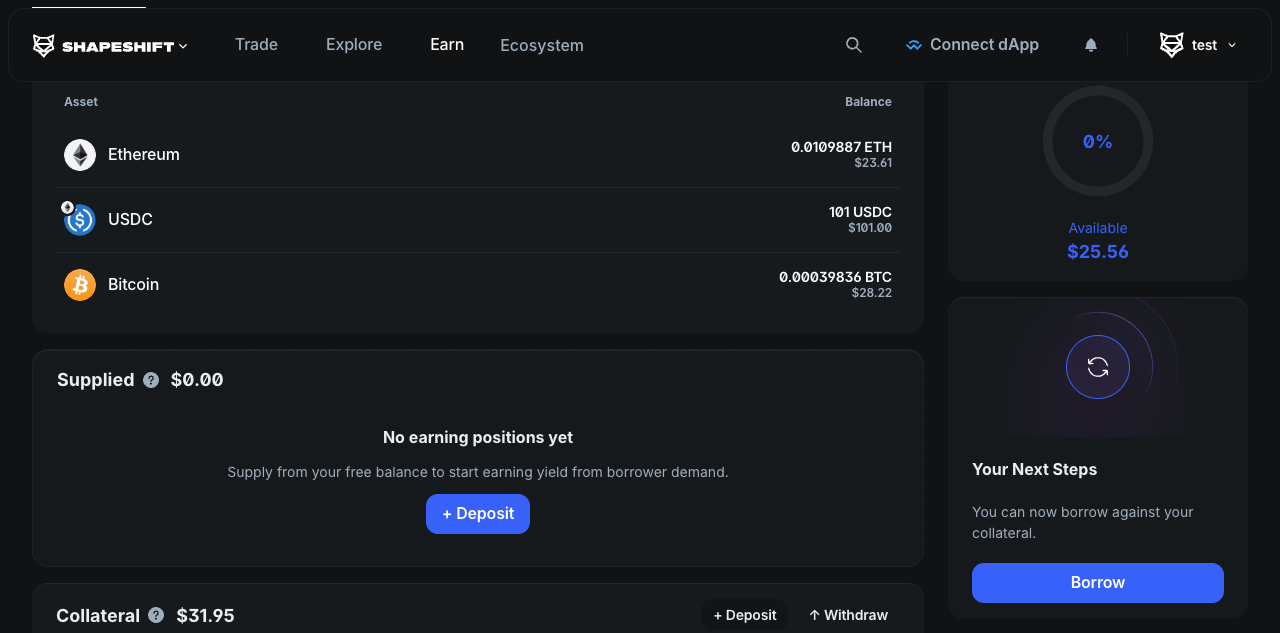The width and height of the screenshot is (1280, 633).
Task: Show help tooltip next to Collateral
Action: (156, 615)
